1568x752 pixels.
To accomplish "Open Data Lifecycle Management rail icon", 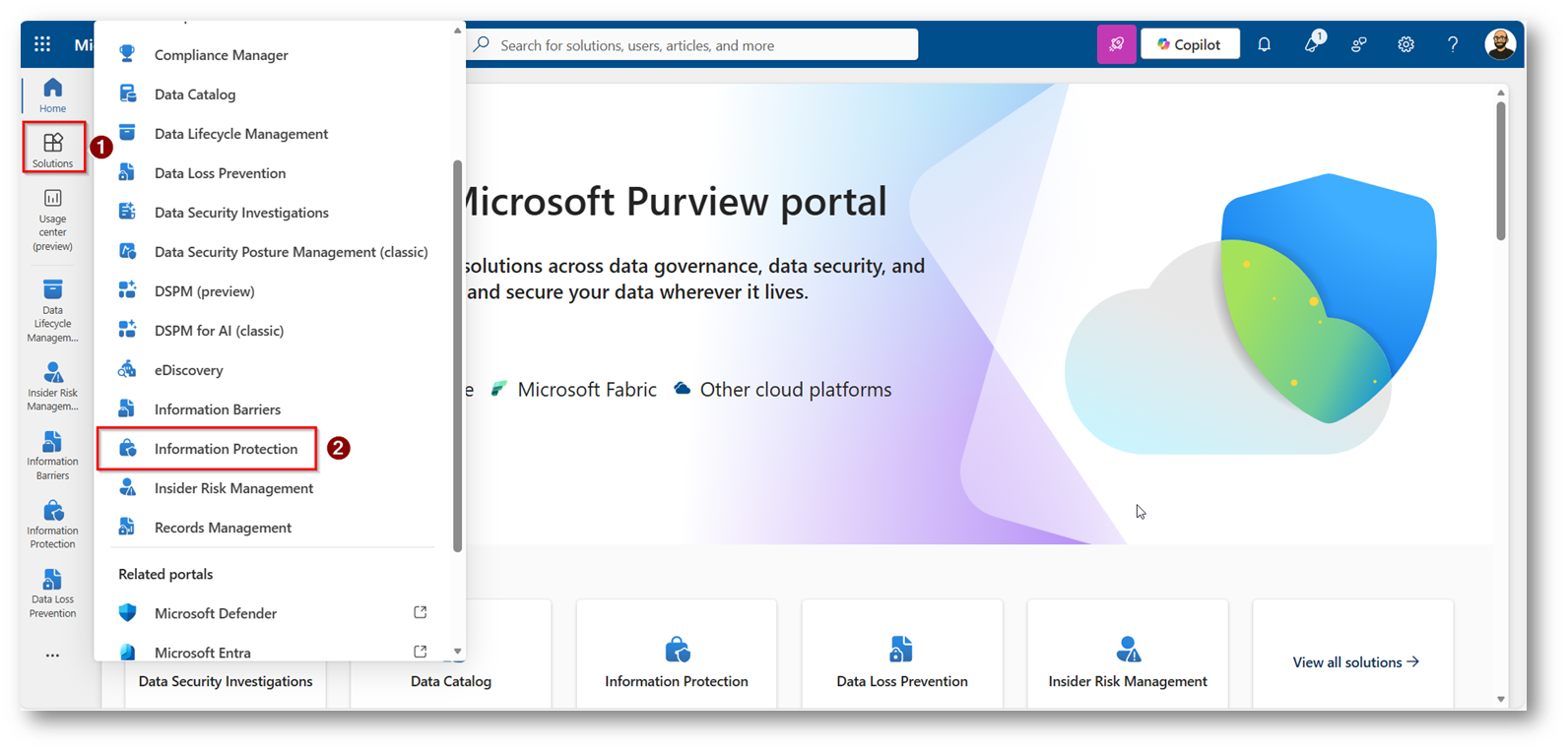I will pyautogui.click(x=53, y=311).
